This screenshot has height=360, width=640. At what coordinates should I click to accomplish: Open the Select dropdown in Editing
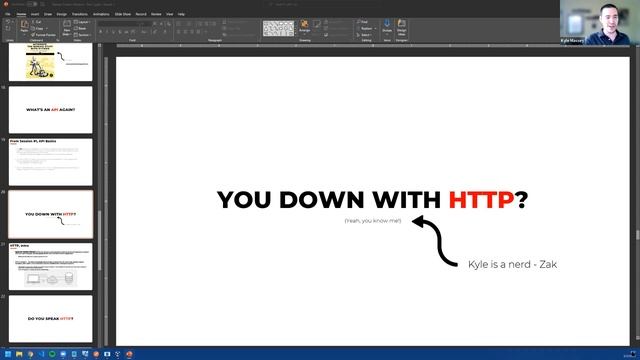pyautogui.click(x=364, y=35)
